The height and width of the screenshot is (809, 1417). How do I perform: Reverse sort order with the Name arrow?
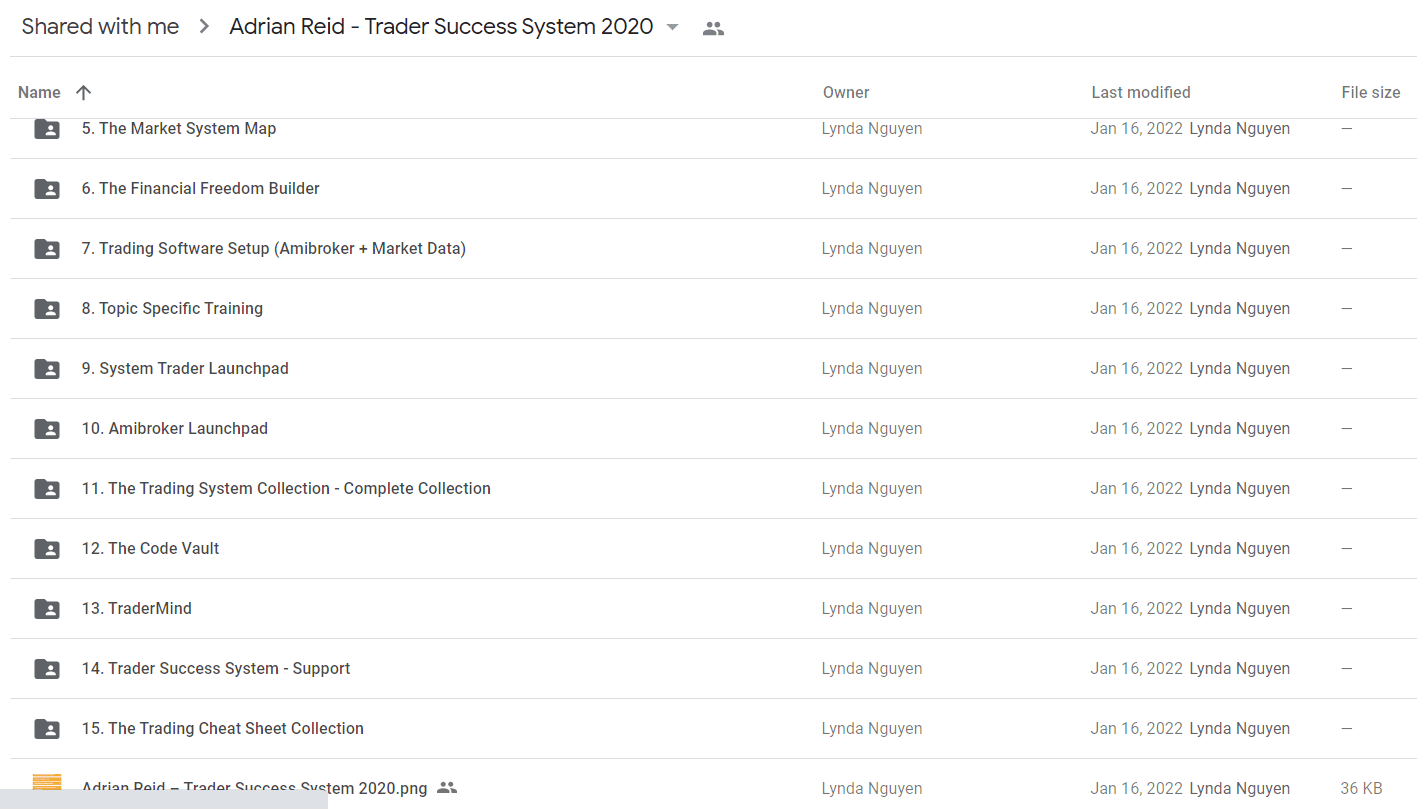click(84, 92)
